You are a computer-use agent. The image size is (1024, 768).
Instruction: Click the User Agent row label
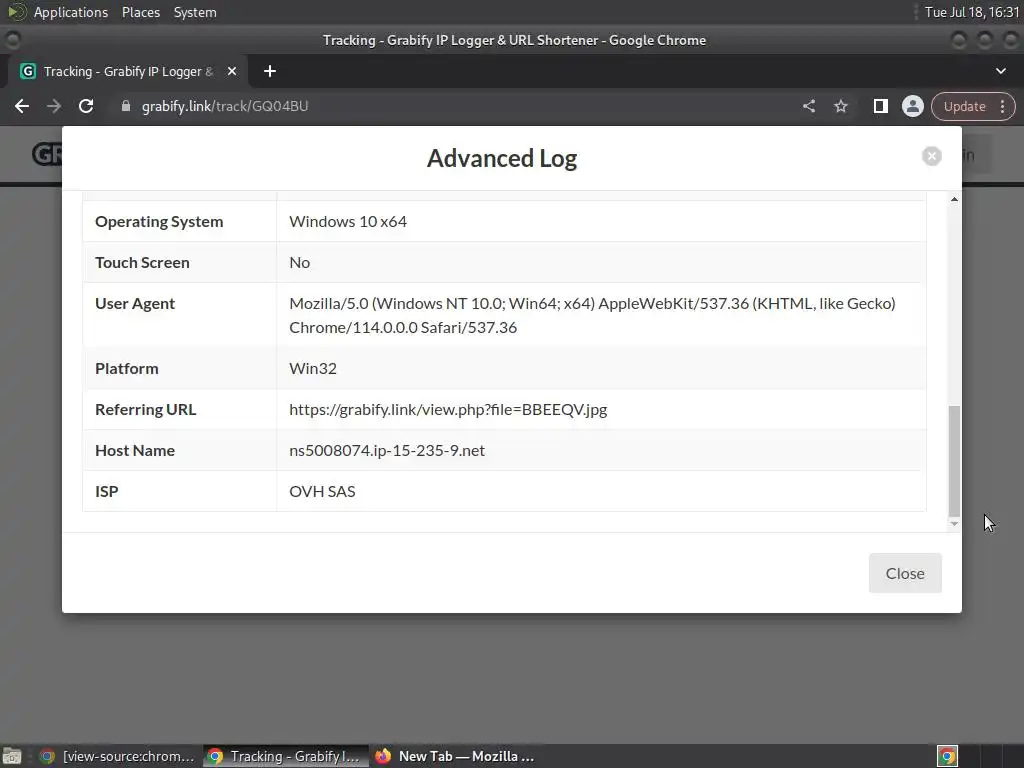pos(135,304)
